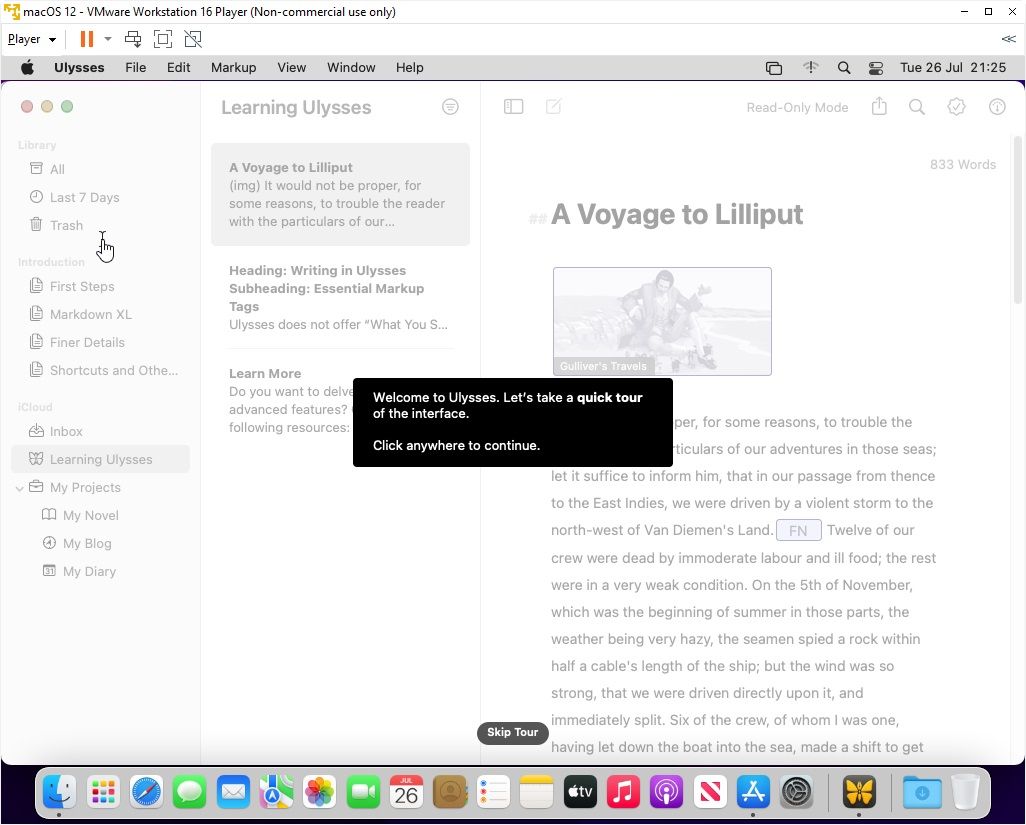1026x825 pixels.
Task: Select the Last 7 Days smart filter
Action: coord(84,197)
